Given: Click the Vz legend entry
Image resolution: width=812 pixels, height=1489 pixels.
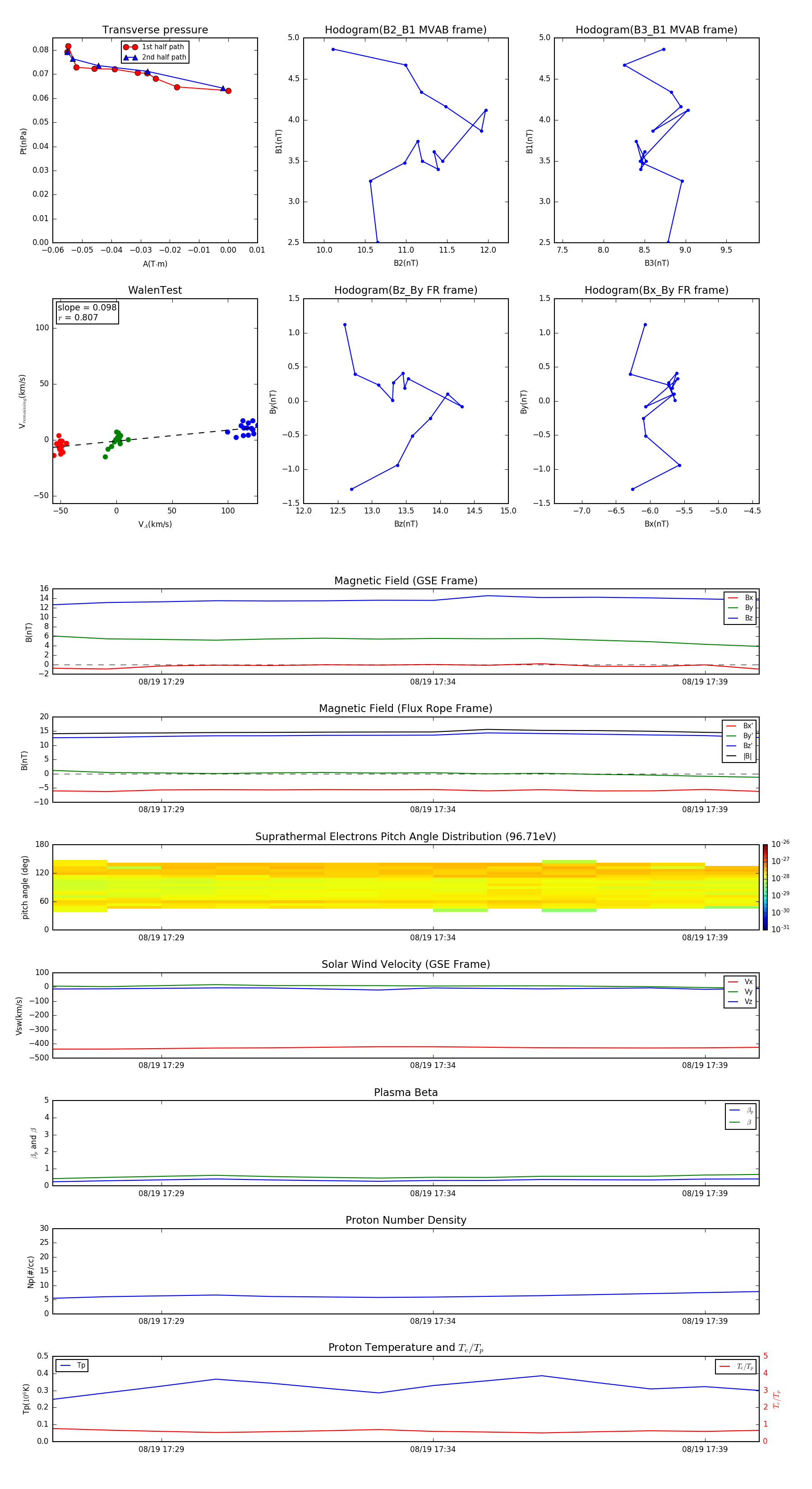Looking at the screenshot, I should (740, 1002).
